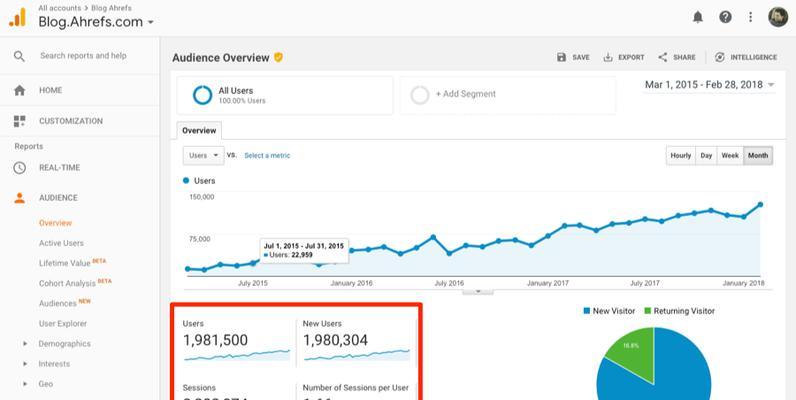Click the SHARE button label
This screenshot has height=400, width=796.
tap(684, 57)
